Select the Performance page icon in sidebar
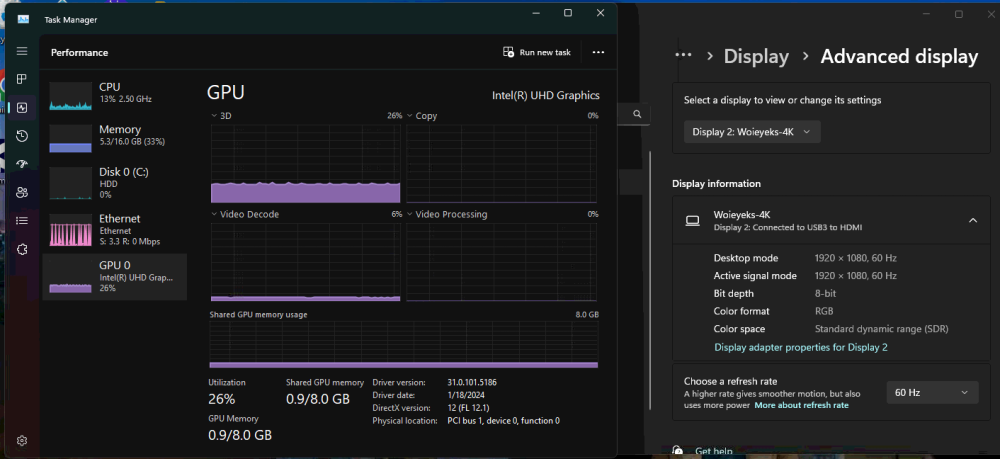This screenshot has width=1000, height=459. pyautogui.click(x=22, y=108)
